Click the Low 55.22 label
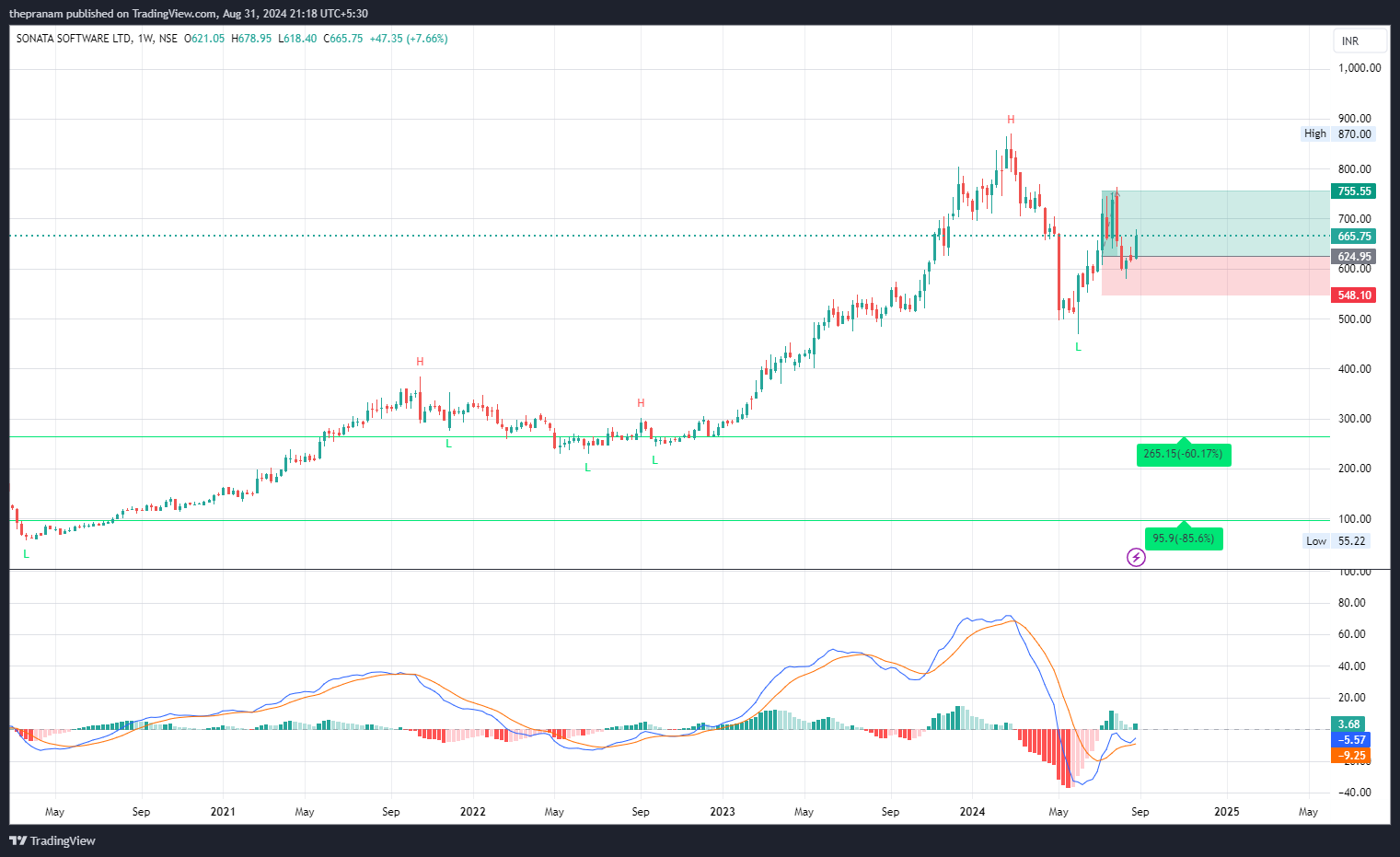 pyautogui.click(x=1336, y=541)
